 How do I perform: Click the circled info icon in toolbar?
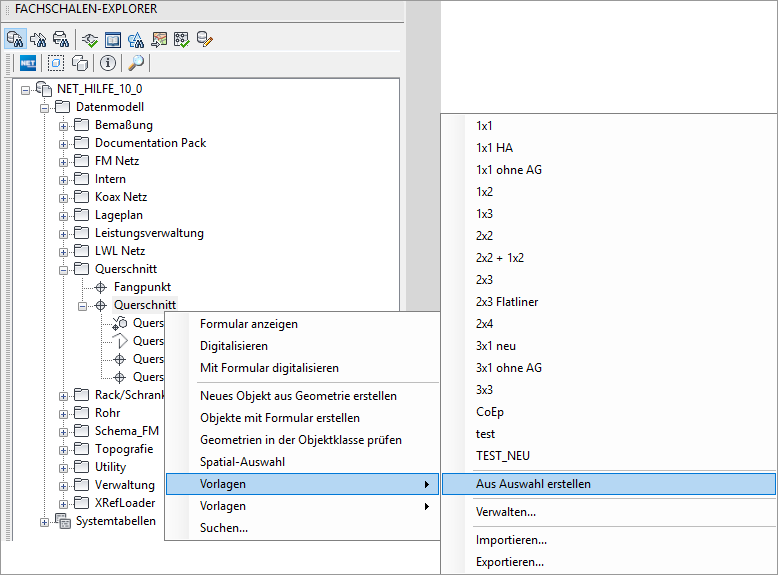point(107,63)
